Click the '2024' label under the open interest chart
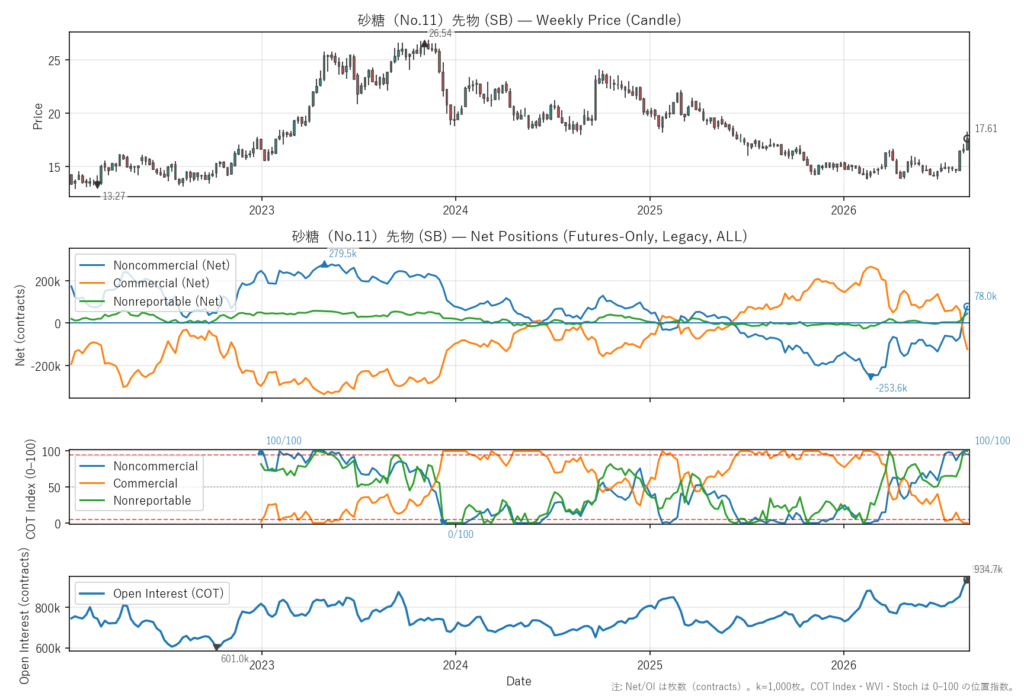Image resolution: width=1024 pixels, height=699 pixels. (456, 665)
